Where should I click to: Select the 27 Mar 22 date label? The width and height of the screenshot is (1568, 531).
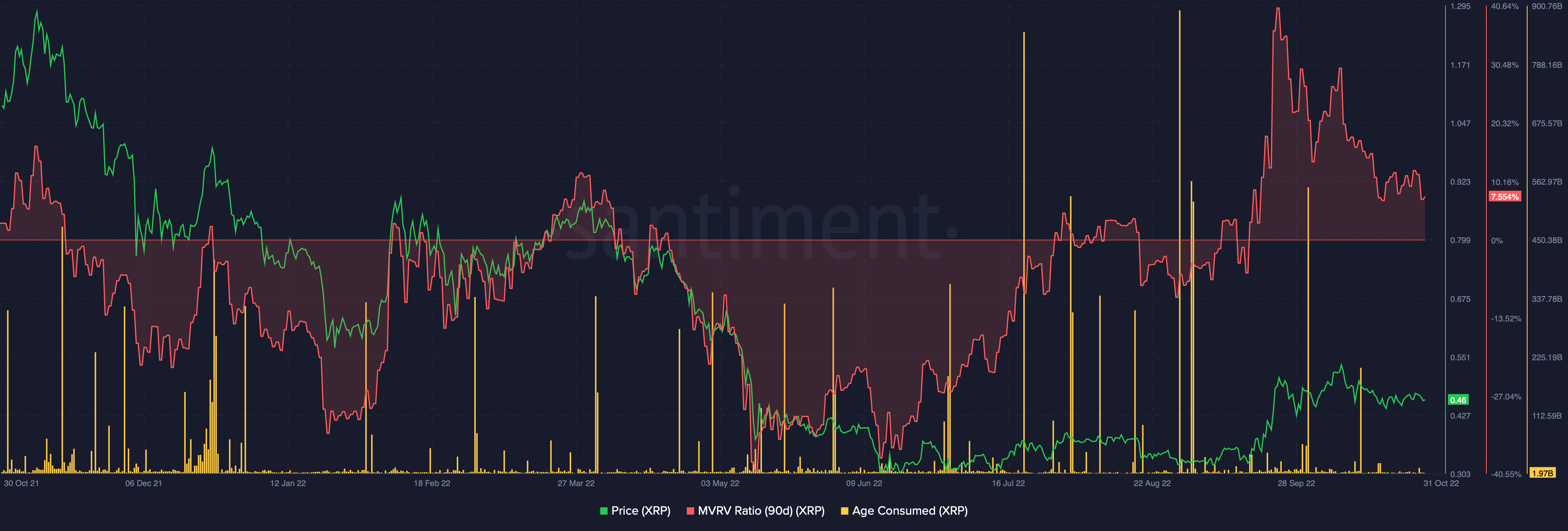tap(576, 484)
